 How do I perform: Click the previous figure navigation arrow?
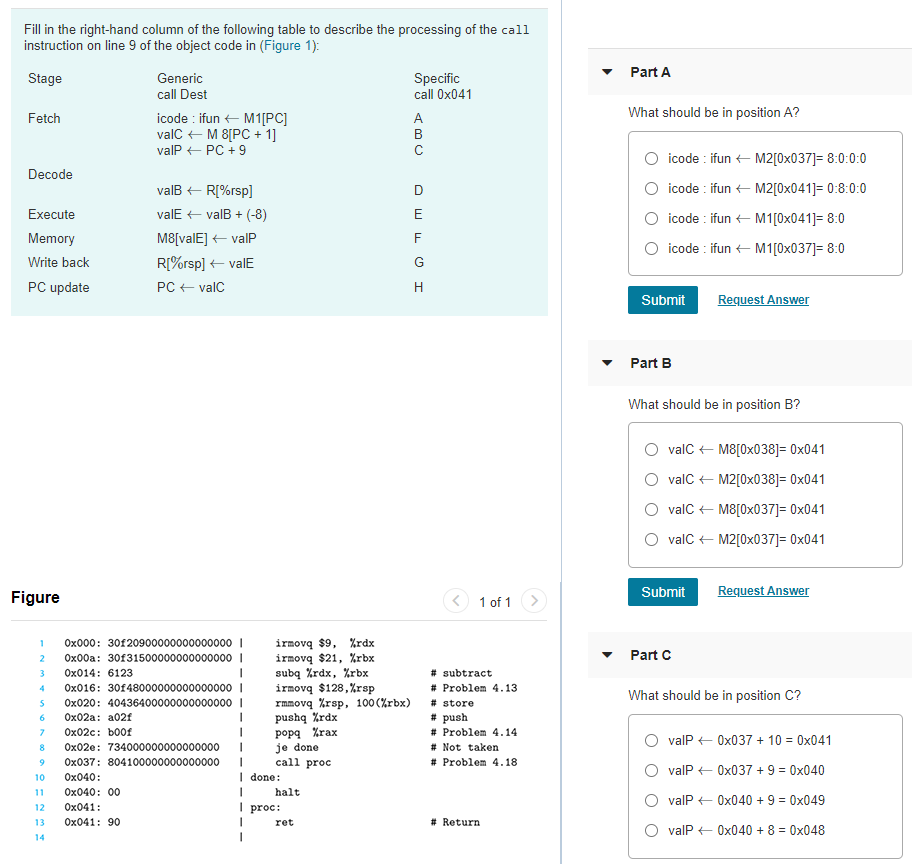456,601
